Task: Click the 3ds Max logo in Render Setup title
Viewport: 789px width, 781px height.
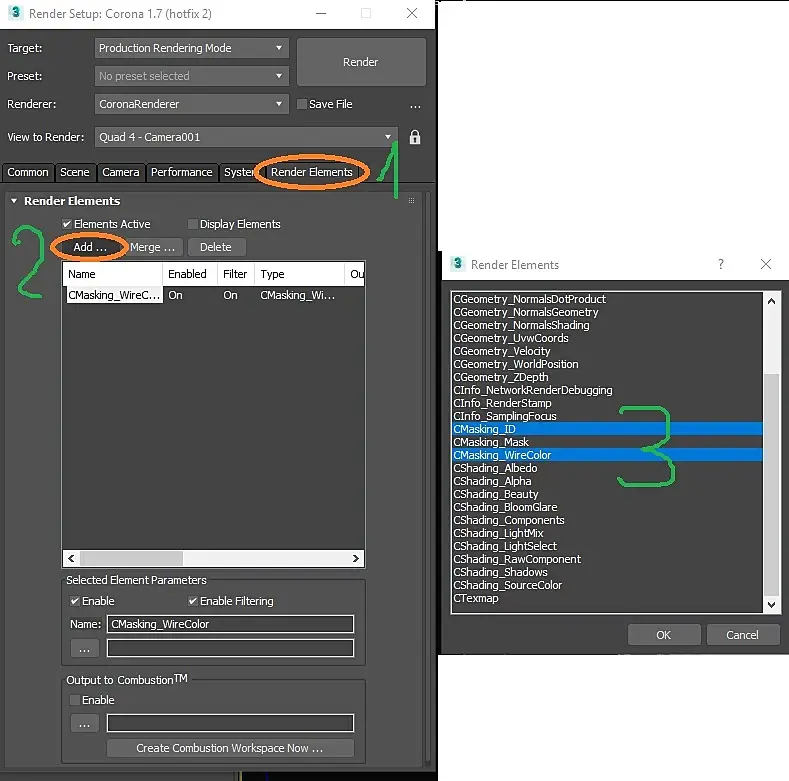Action: [16, 13]
